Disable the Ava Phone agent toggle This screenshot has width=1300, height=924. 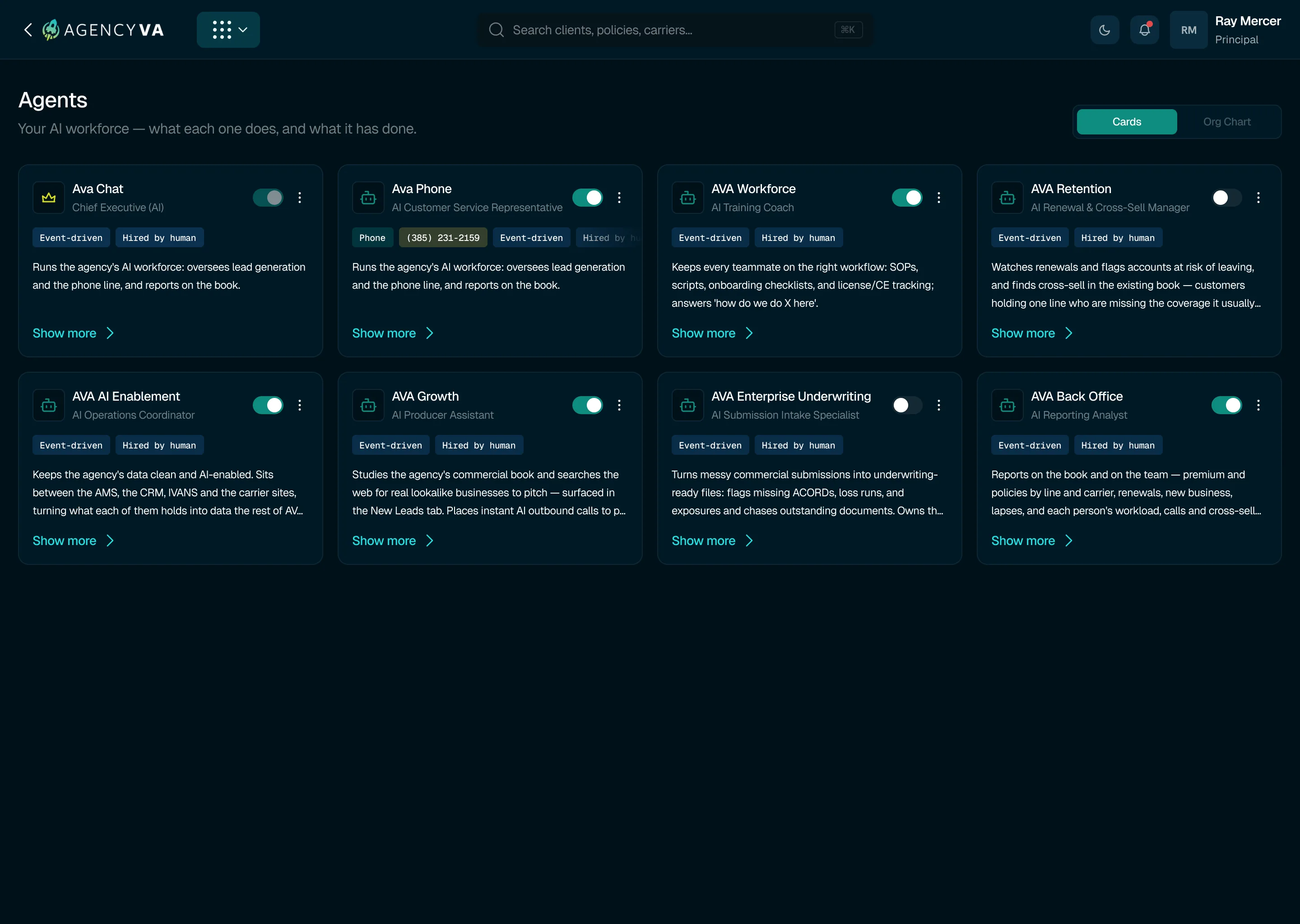click(587, 198)
